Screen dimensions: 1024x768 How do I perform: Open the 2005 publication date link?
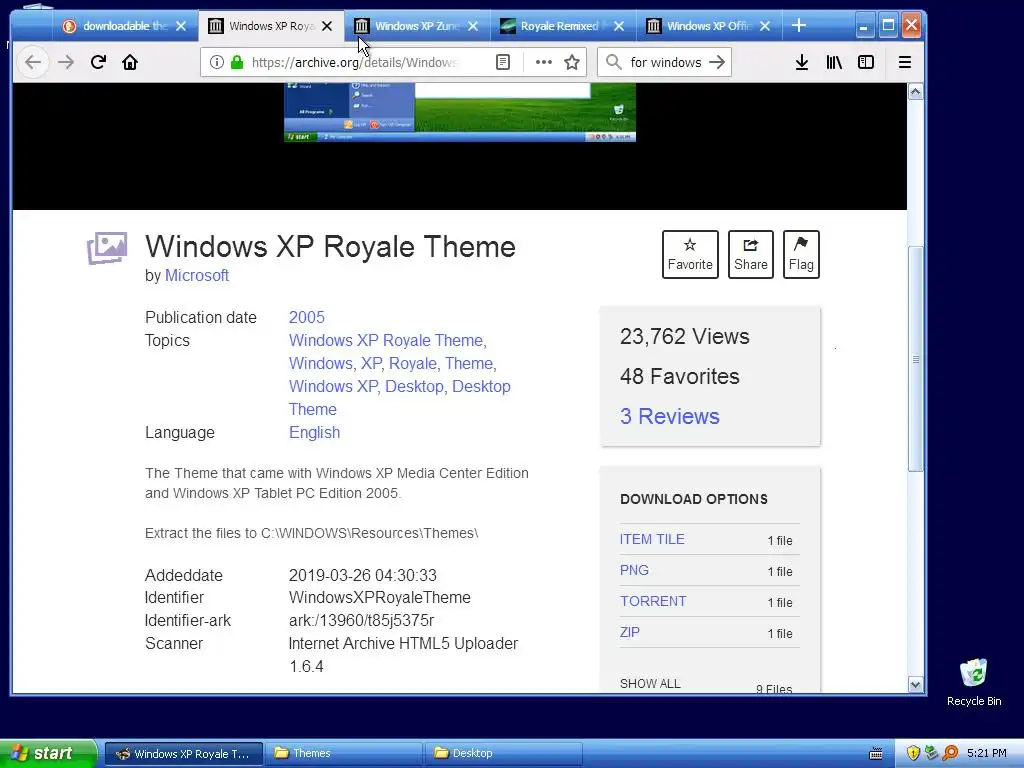[x=306, y=317]
